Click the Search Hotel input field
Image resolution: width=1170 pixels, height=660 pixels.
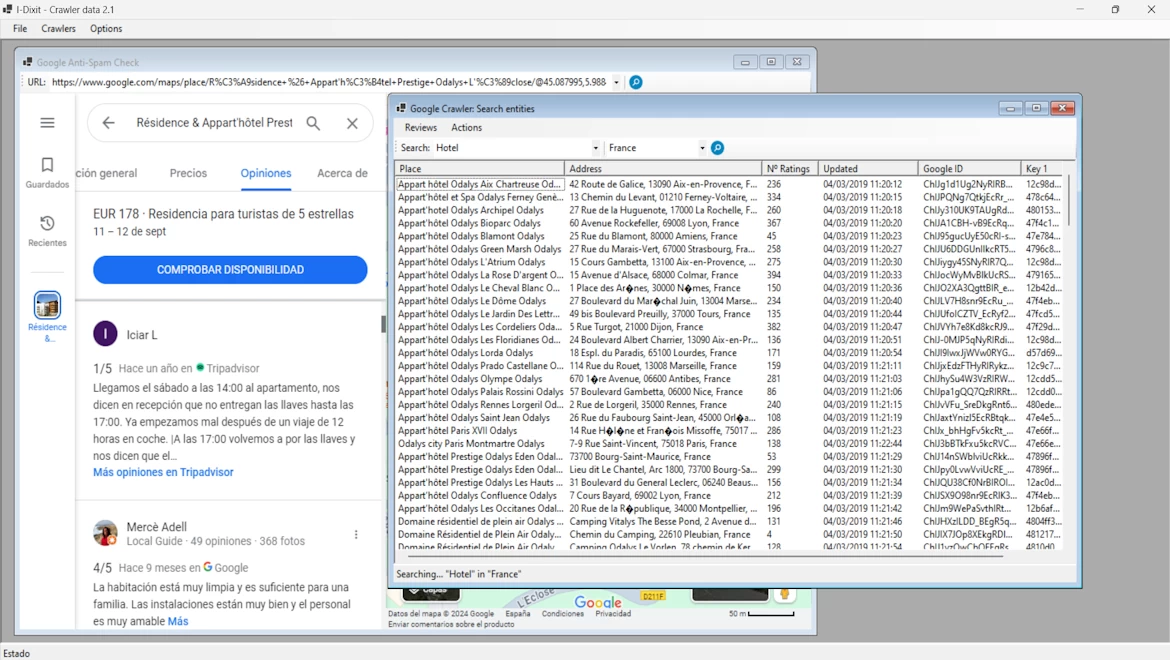(512, 148)
